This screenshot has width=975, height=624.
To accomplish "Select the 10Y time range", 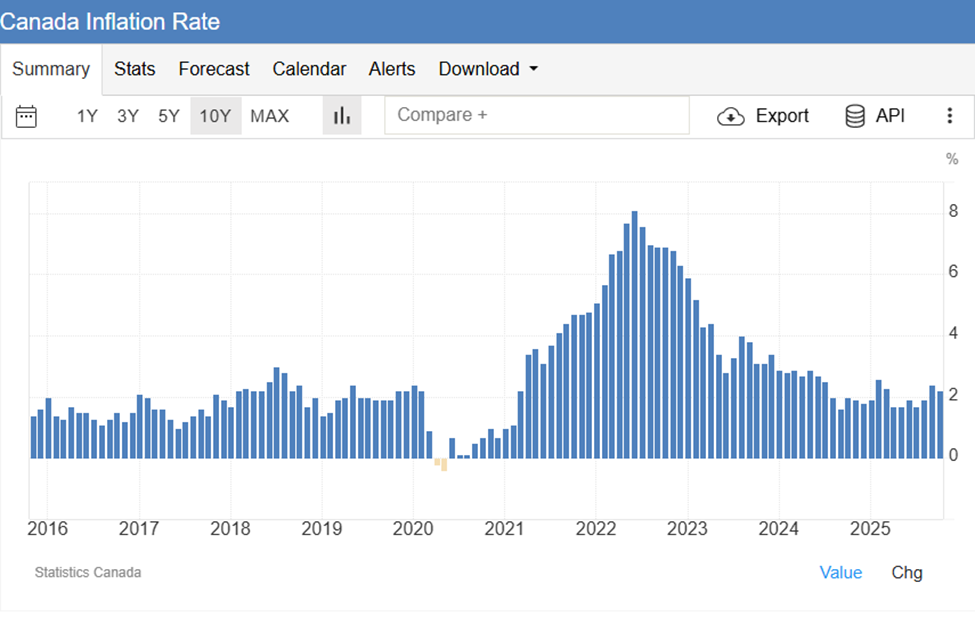I will [215, 116].
